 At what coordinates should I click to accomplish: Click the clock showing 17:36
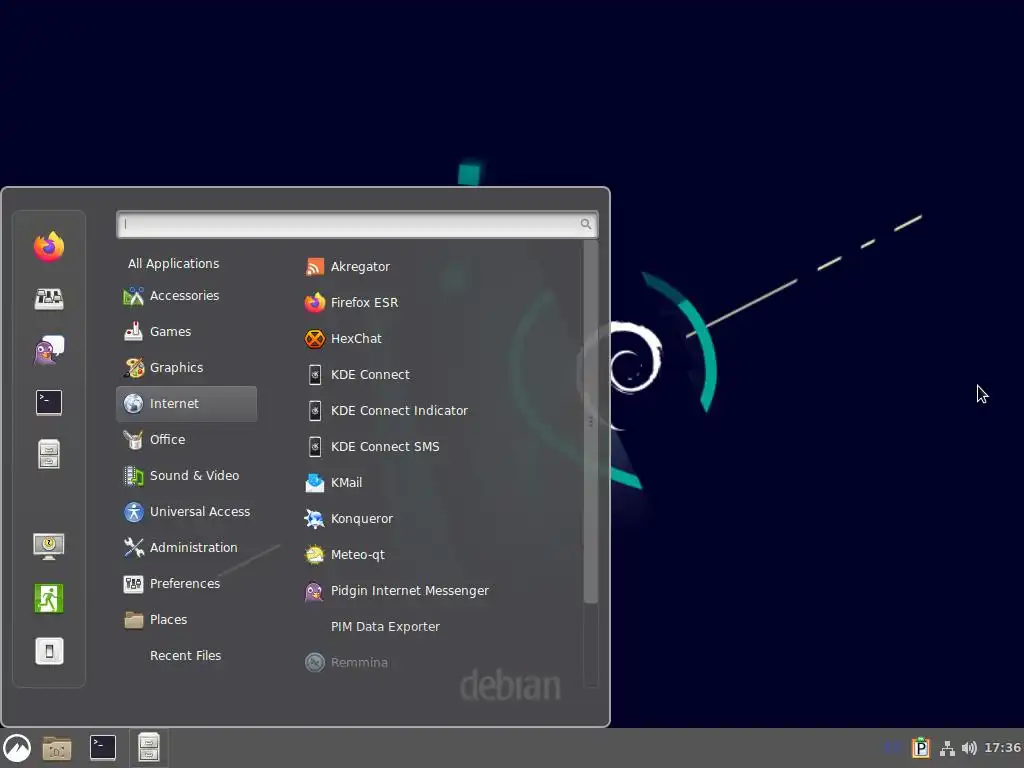coord(1002,748)
